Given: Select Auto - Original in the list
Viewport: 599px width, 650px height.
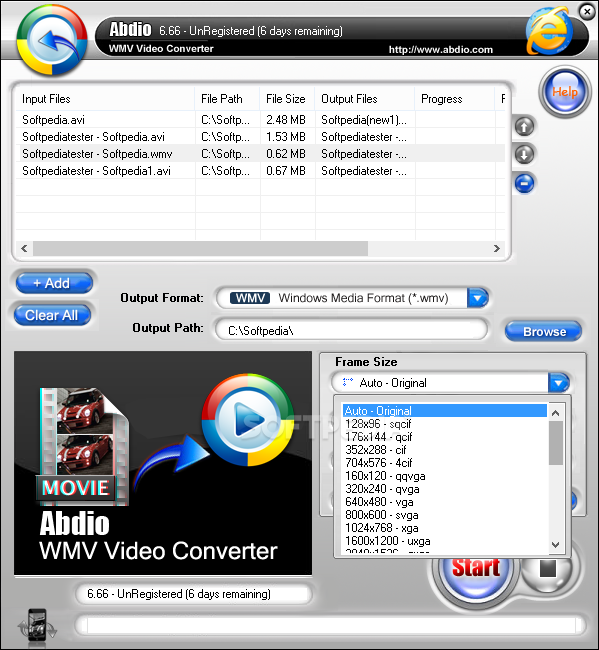Looking at the screenshot, I should click(x=444, y=411).
